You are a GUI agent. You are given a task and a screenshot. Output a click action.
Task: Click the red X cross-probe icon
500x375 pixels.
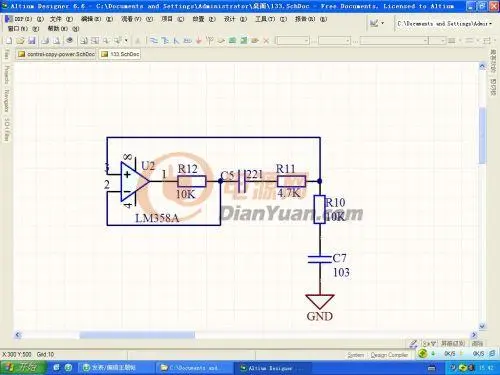pos(266,41)
